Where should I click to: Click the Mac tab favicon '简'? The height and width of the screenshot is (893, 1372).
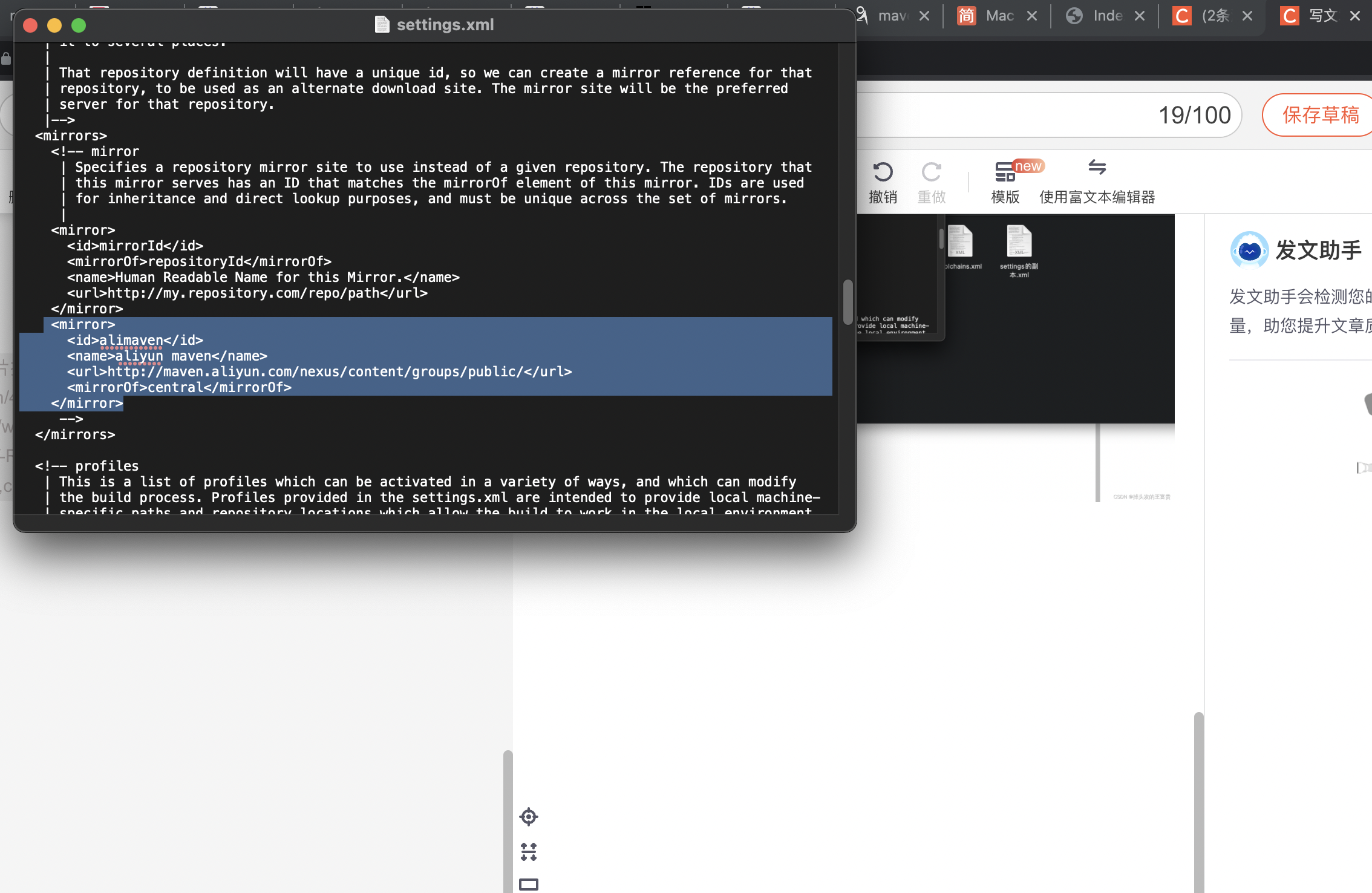966,16
